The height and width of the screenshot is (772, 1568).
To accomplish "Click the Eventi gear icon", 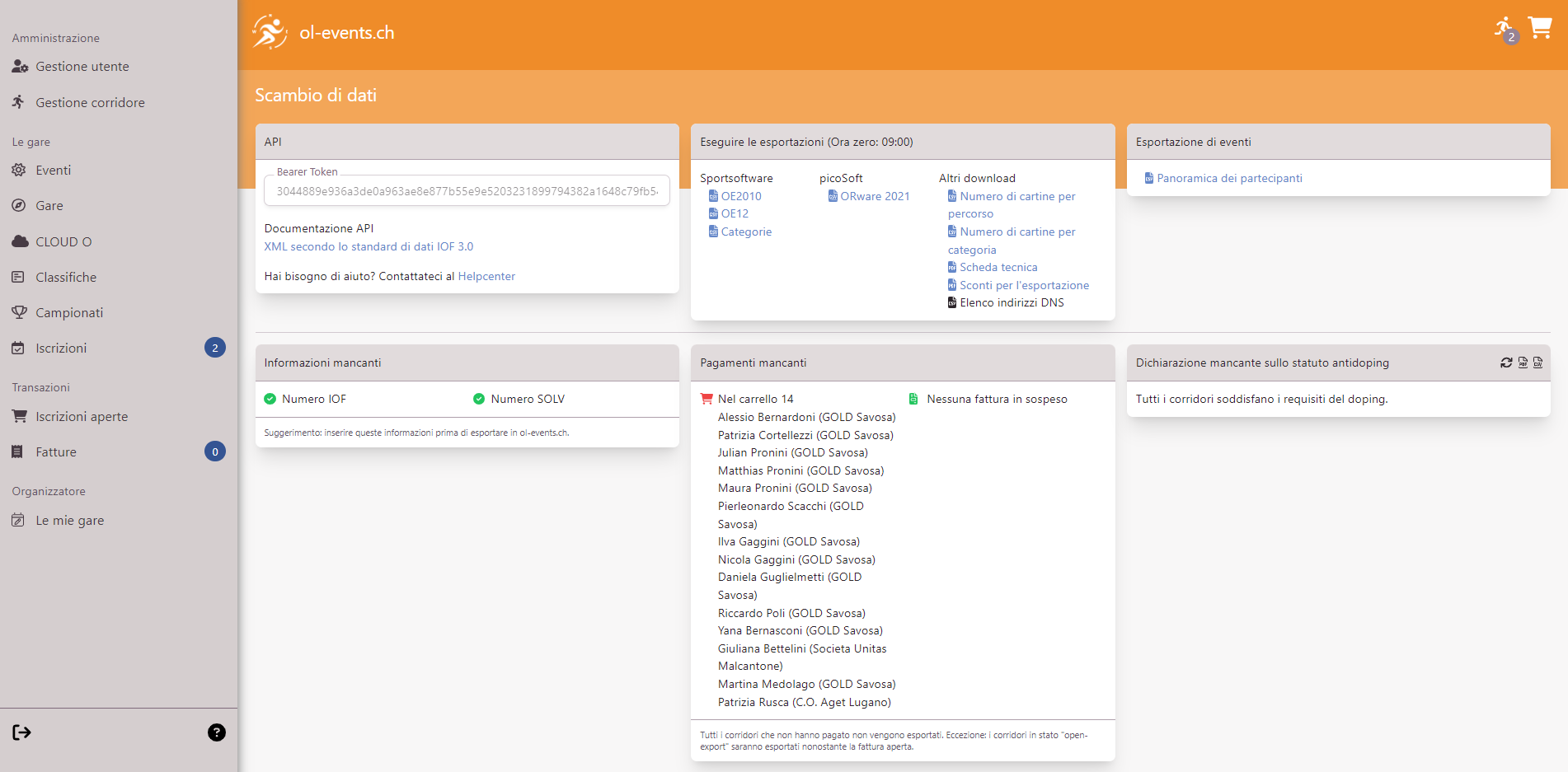I will pos(18,171).
